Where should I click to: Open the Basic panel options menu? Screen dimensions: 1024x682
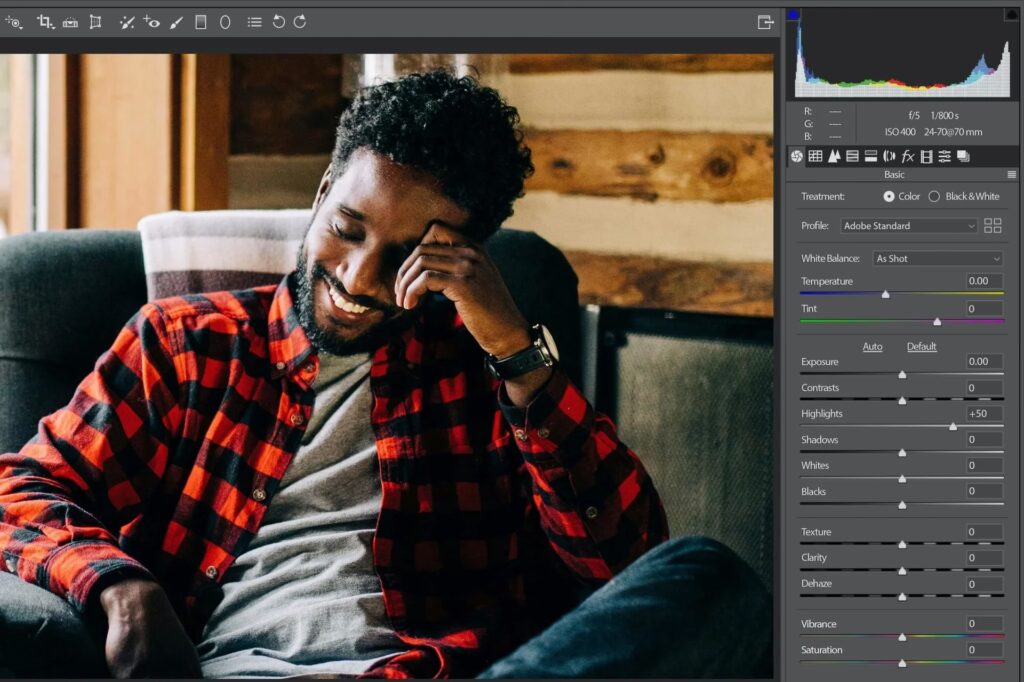pyautogui.click(x=1011, y=174)
